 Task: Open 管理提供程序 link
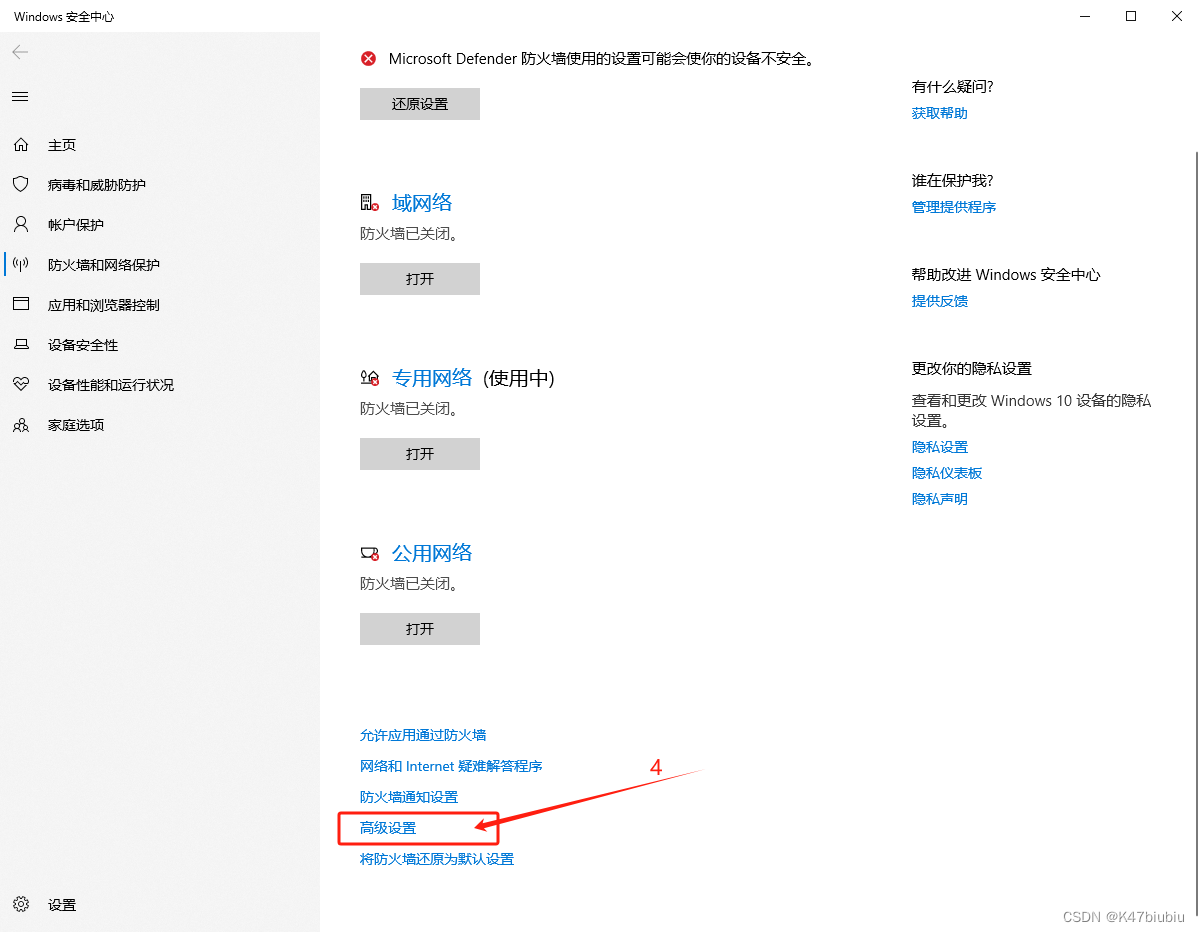pyautogui.click(x=954, y=207)
